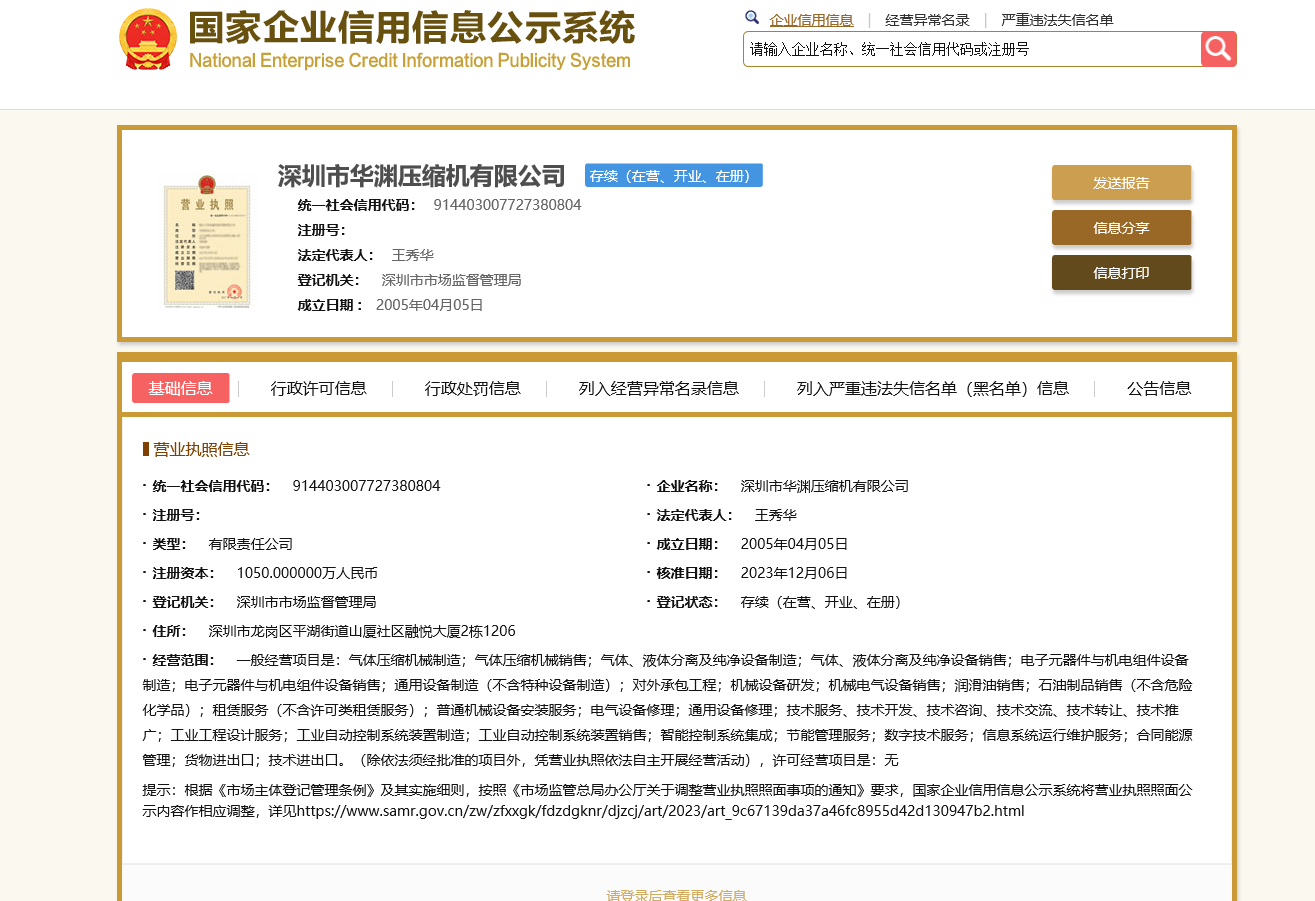Click the English subtitle National Enterprise Credit Information Publicity System
Image resolution: width=1315 pixels, height=901 pixels.
(x=409, y=60)
